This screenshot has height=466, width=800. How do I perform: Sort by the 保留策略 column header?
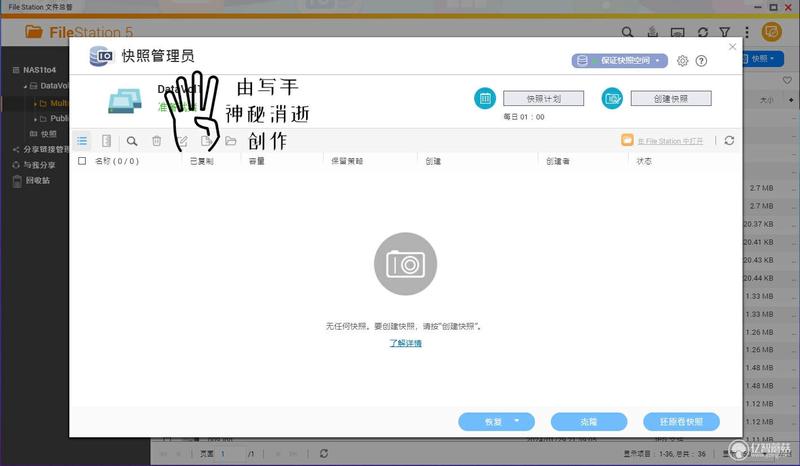[x=347, y=161]
